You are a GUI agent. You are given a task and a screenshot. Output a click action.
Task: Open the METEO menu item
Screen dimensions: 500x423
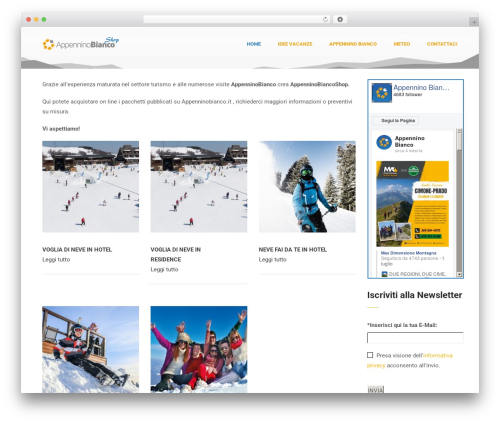coord(402,44)
